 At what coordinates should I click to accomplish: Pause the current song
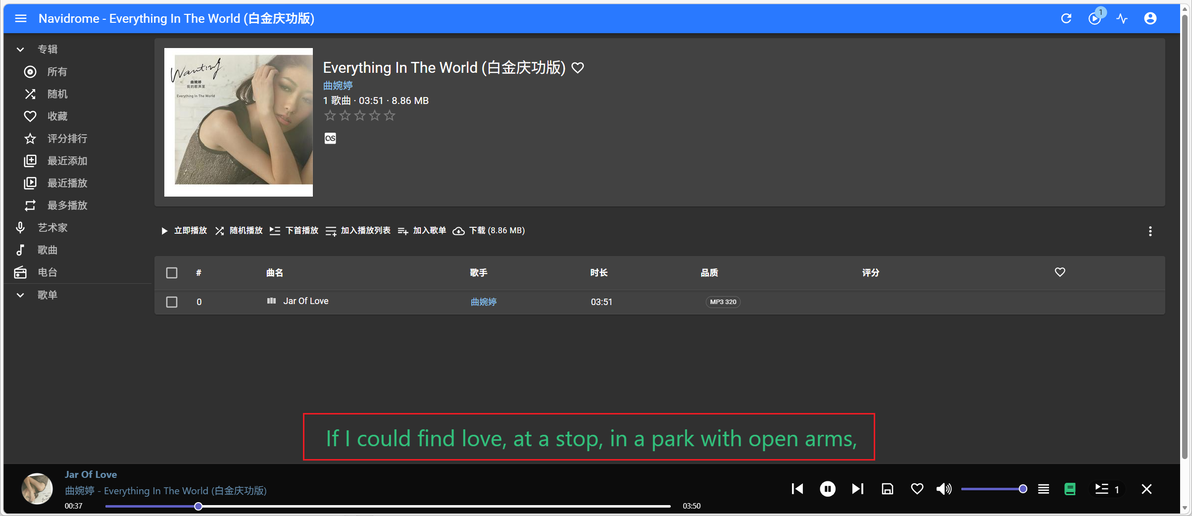tap(828, 489)
